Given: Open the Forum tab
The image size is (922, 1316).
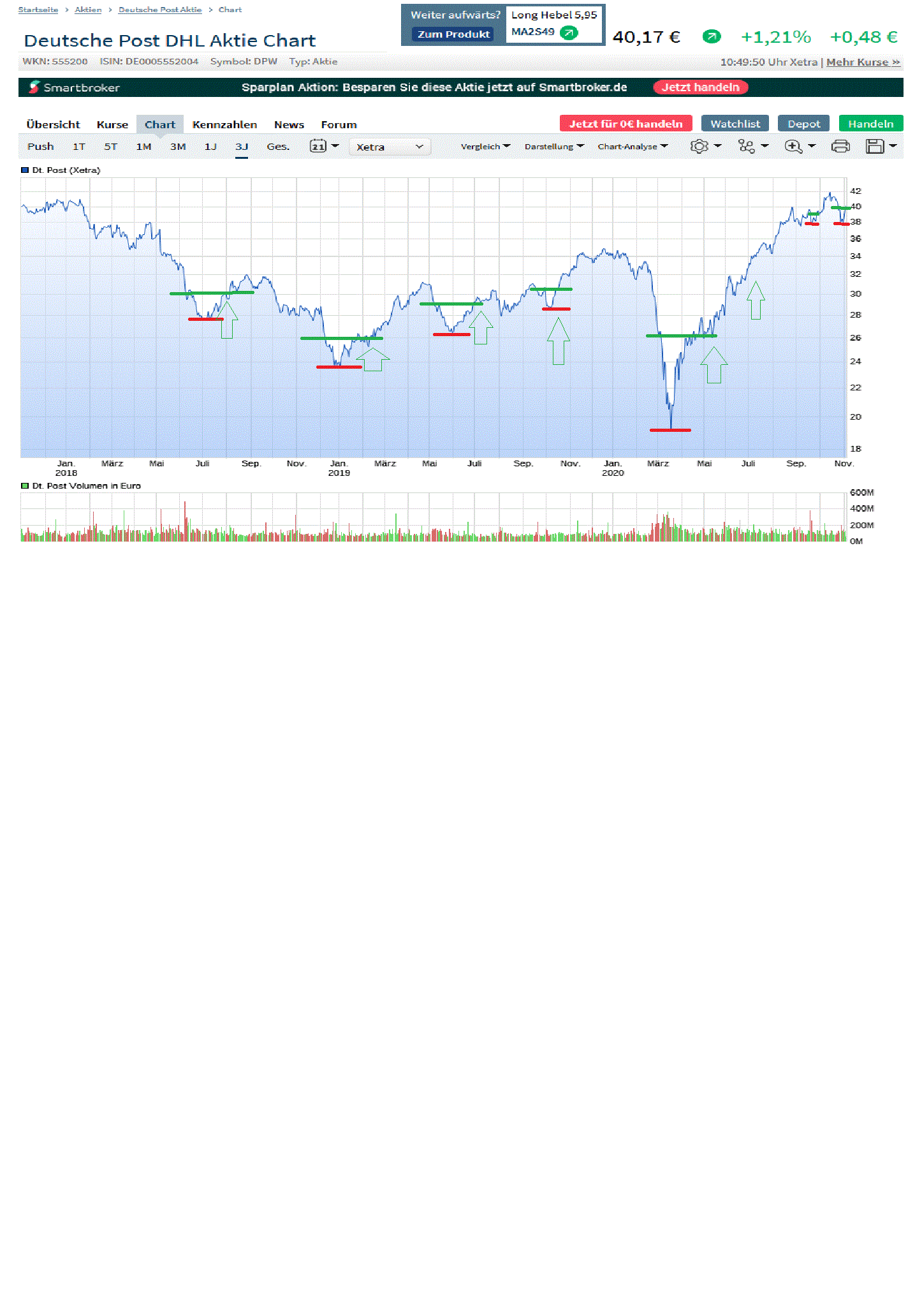Looking at the screenshot, I should [339, 124].
